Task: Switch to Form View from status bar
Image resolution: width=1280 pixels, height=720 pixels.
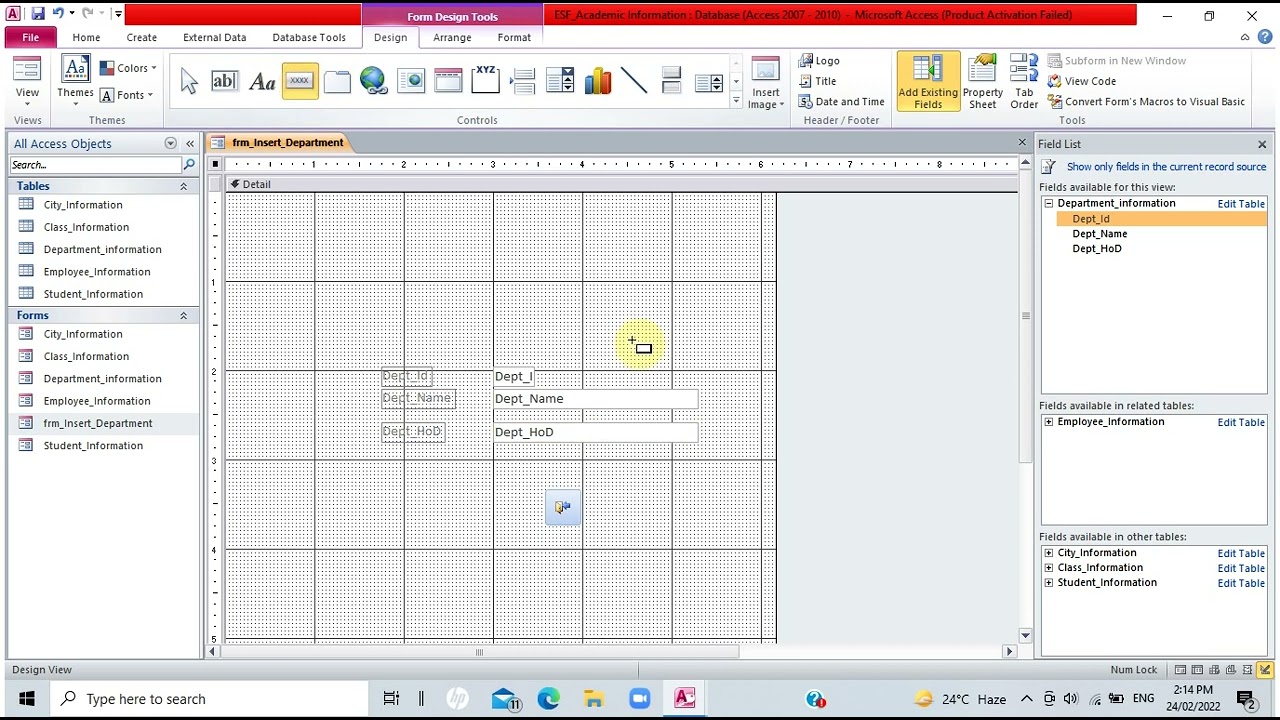Action: (x=1180, y=670)
